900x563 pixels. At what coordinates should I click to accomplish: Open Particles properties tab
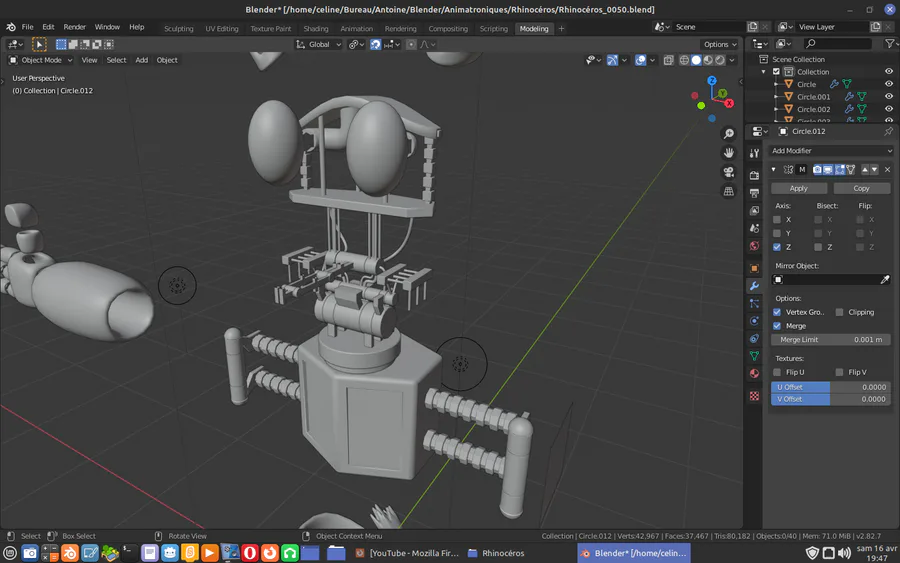point(754,304)
